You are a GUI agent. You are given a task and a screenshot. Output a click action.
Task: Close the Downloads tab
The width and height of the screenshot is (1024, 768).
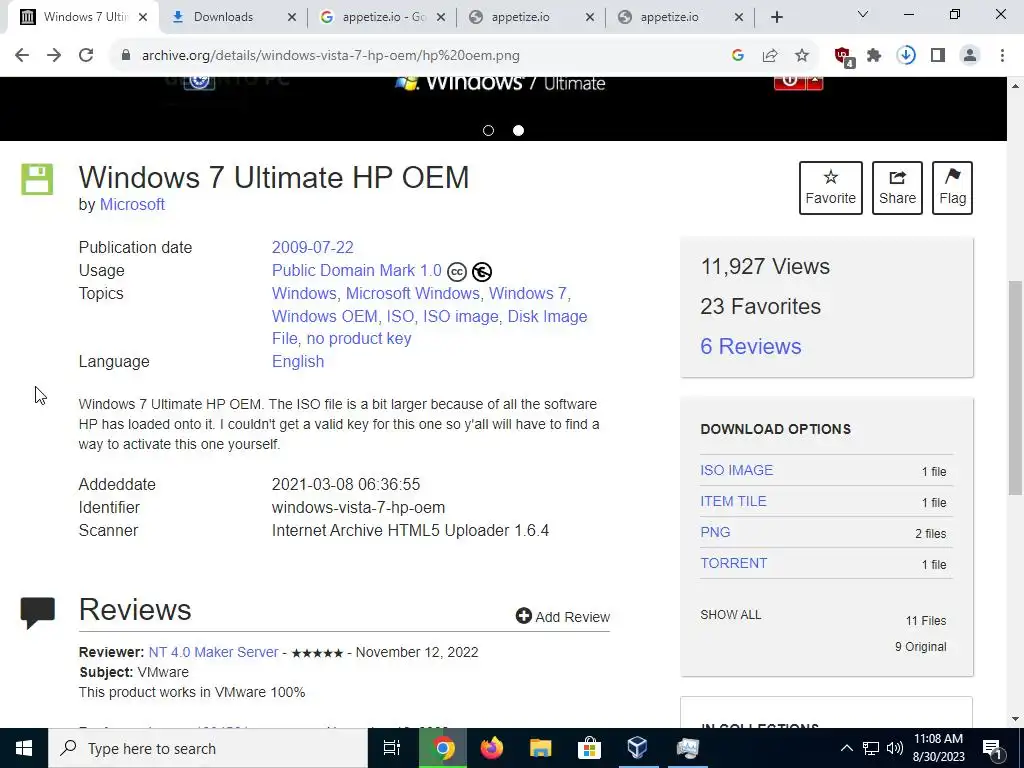click(x=292, y=17)
